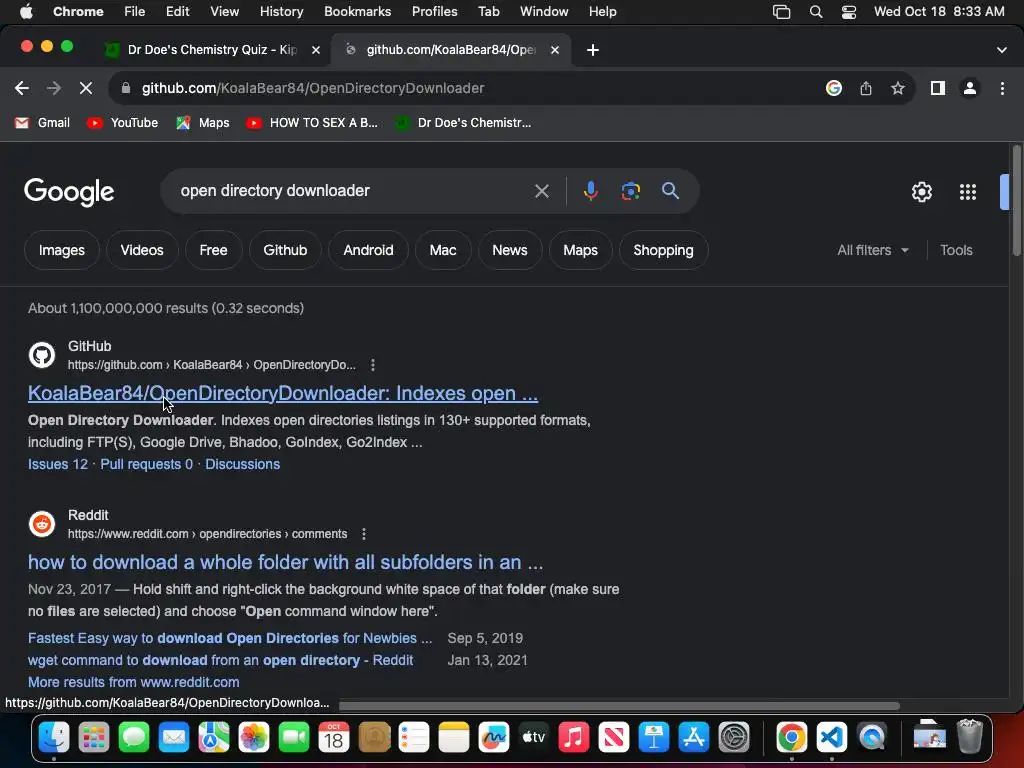Open the Chrome profile icon

pyautogui.click(x=970, y=88)
